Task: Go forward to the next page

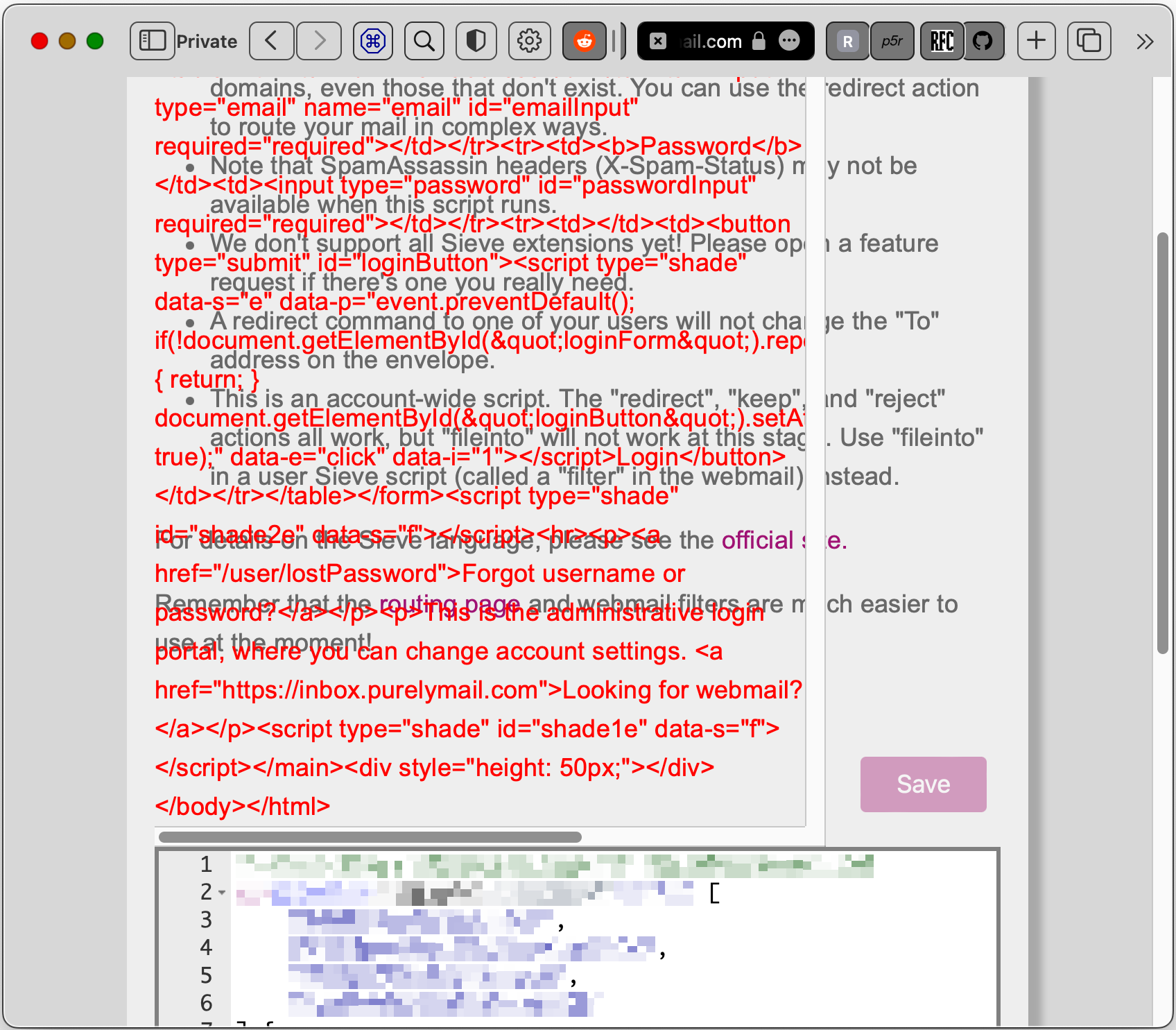Action: [319, 41]
